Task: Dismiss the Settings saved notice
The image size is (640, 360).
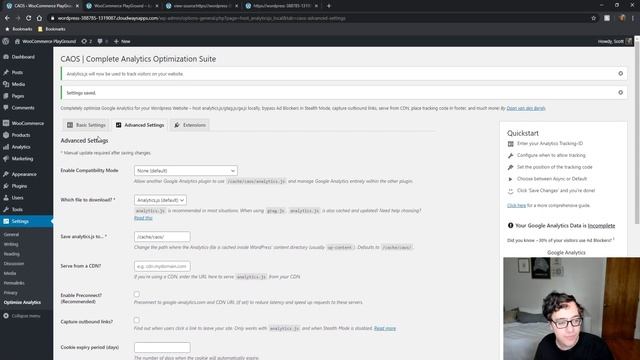Action: (x=620, y=93)
